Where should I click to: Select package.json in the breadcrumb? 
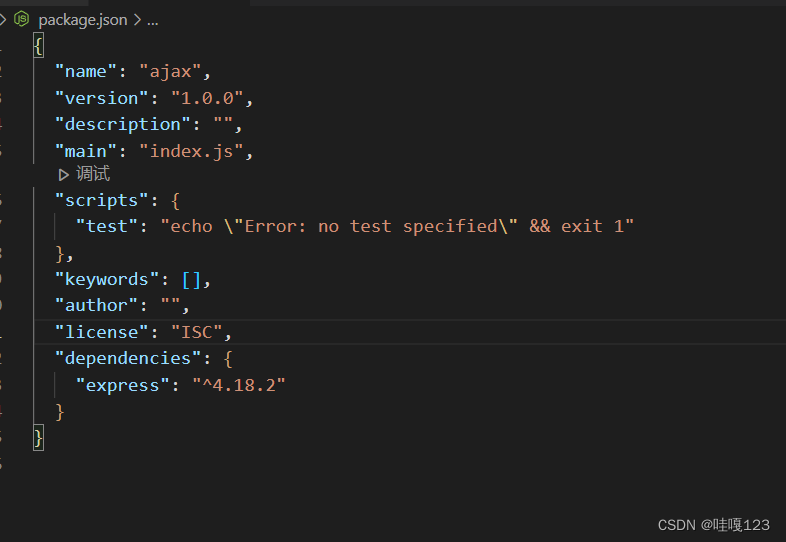click(83, 20)
